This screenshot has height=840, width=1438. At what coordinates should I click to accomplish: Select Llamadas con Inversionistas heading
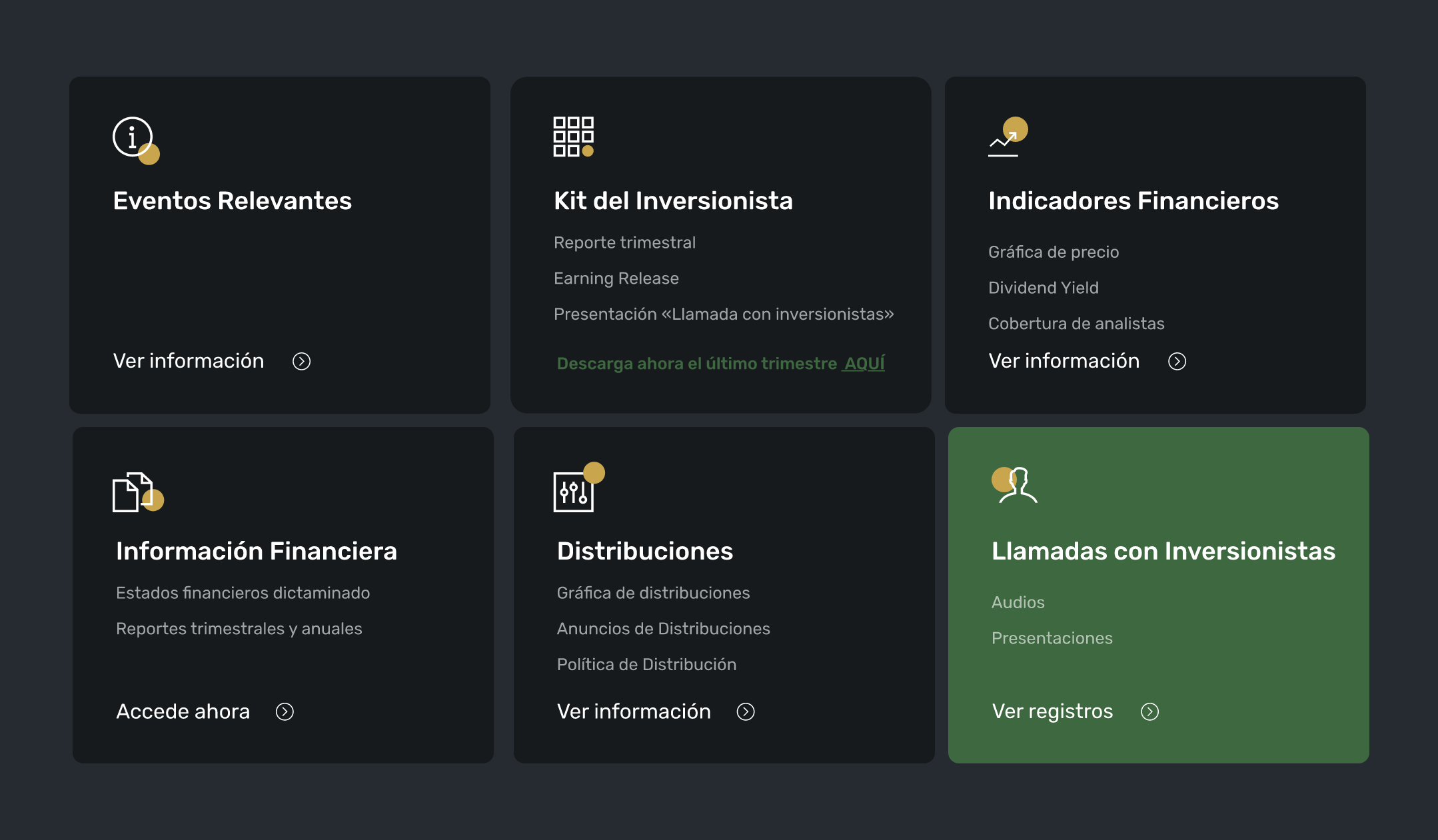1163,551
